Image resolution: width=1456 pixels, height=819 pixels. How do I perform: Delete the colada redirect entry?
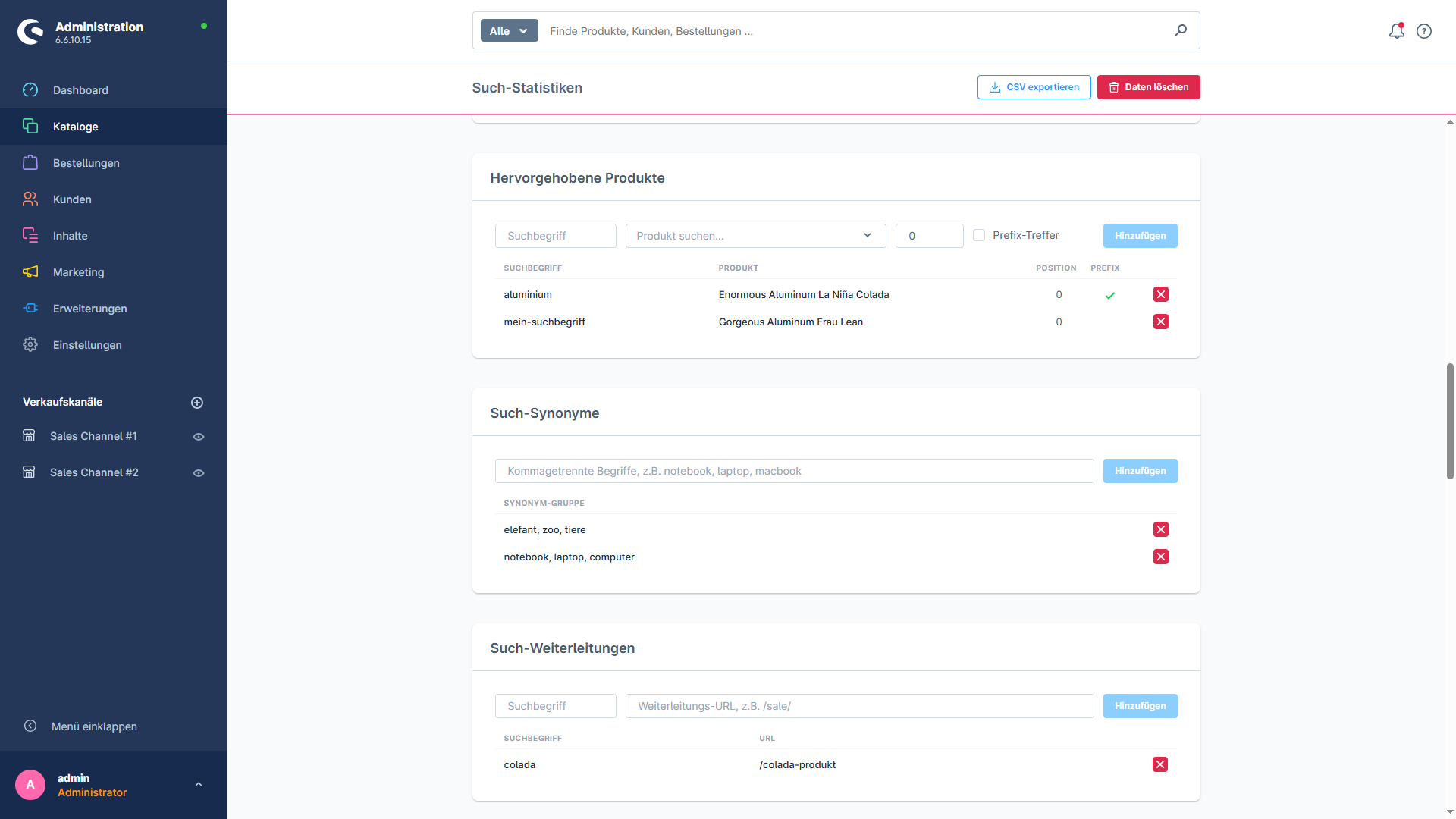click(1160, 764)
